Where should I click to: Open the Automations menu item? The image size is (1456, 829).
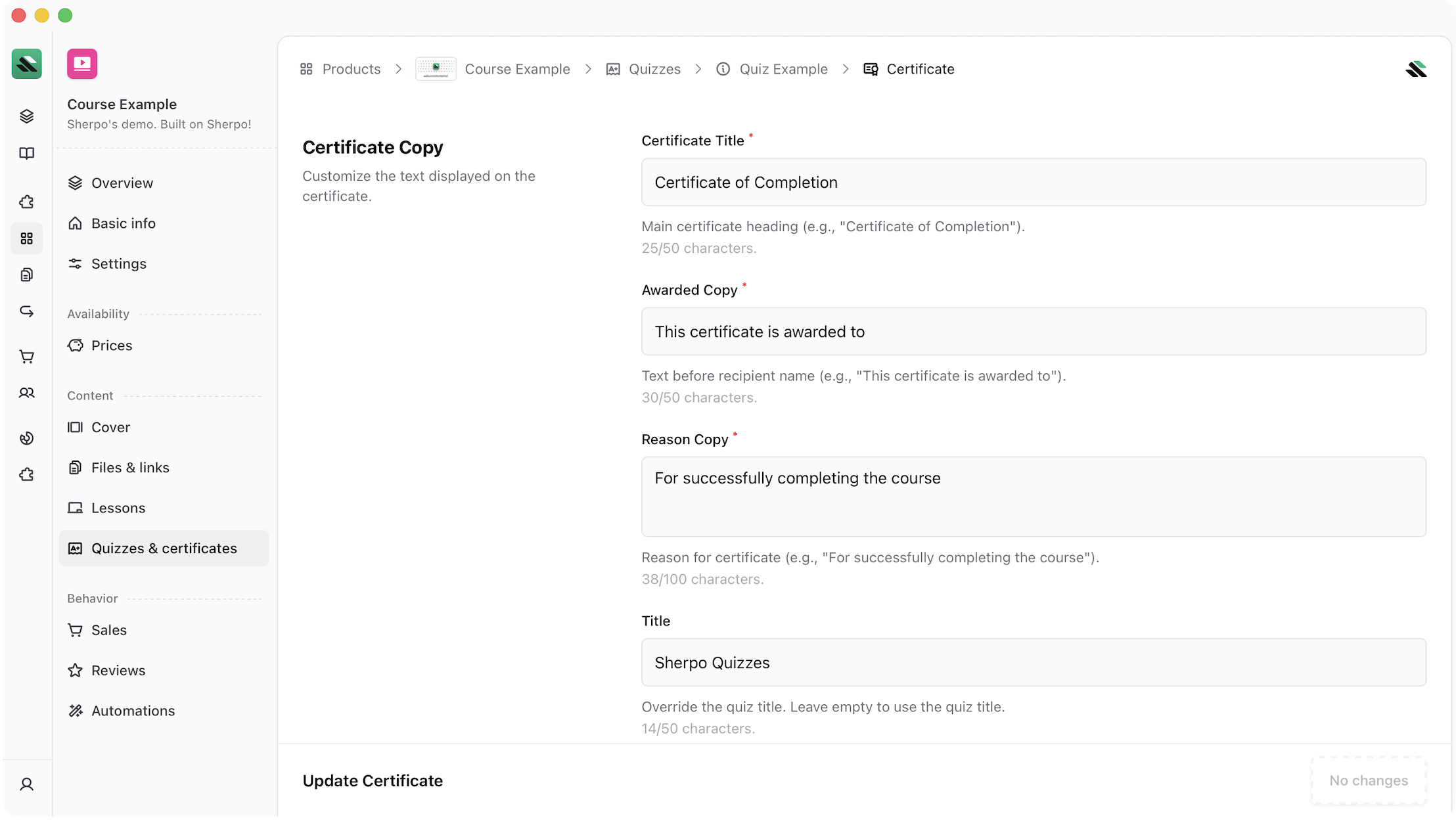pos(133,711)
